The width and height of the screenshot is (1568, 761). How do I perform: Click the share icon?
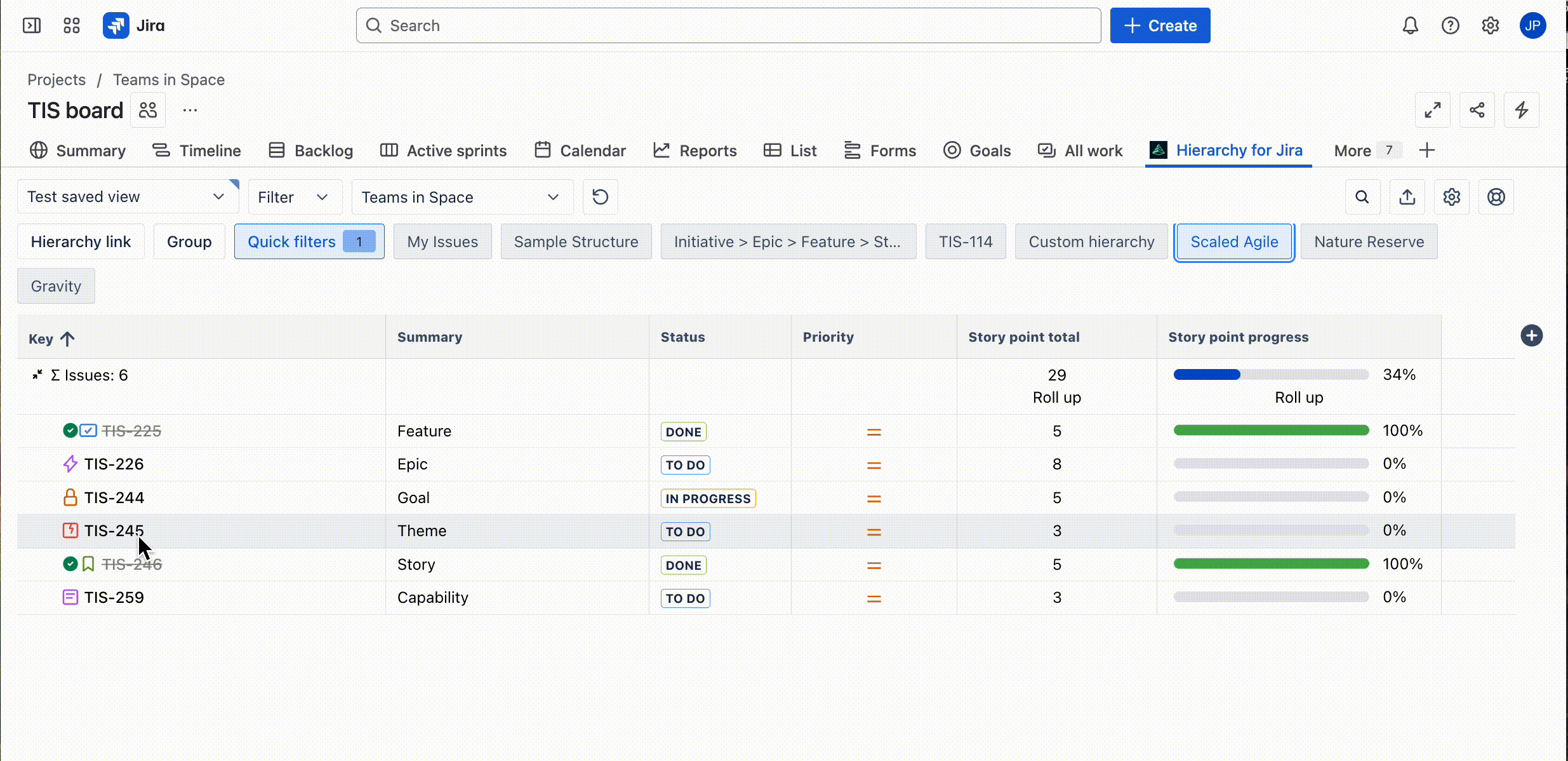pyautogui.click(x=1477, y=110)
